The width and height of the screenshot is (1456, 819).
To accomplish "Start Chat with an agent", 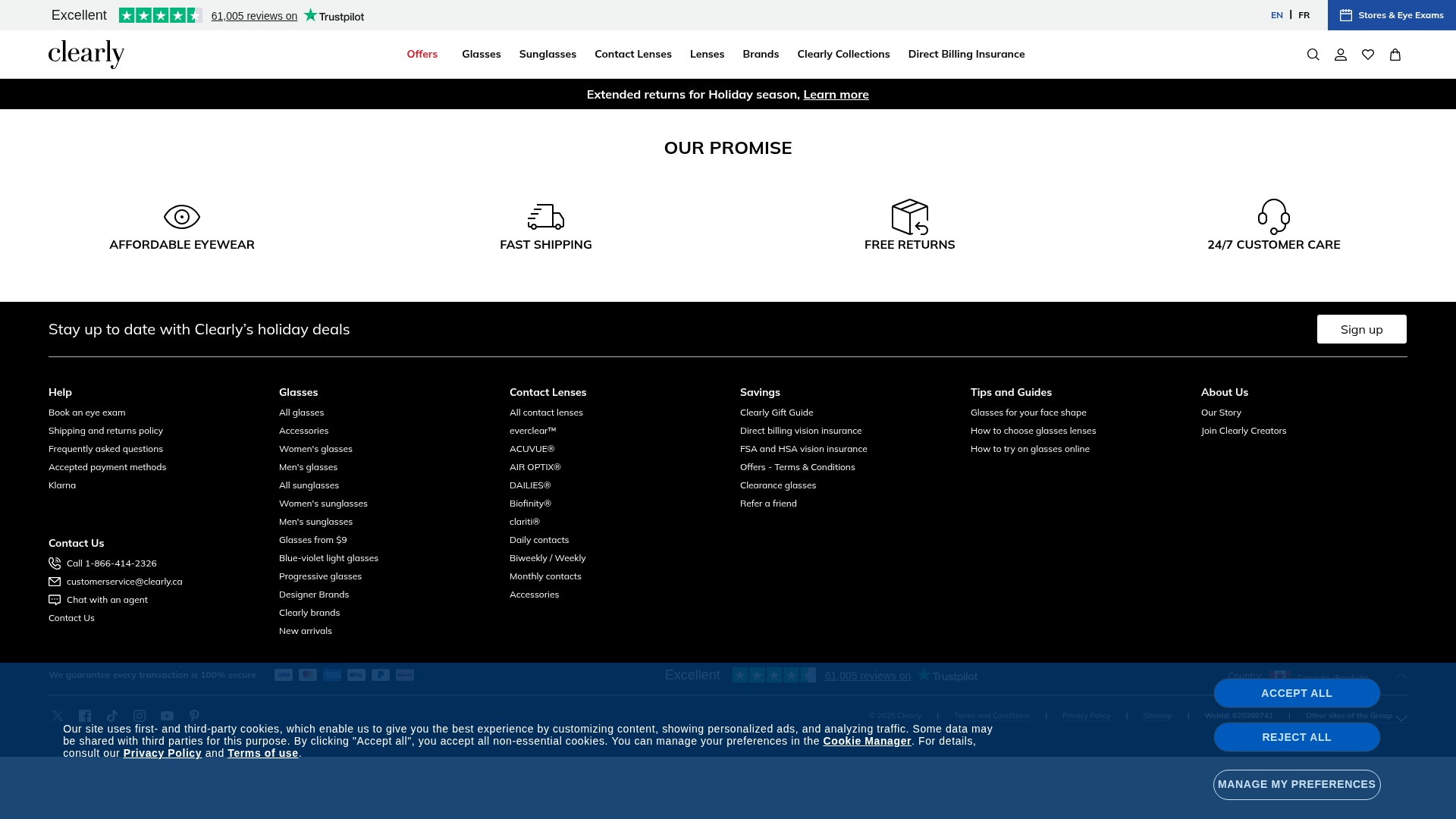I will click(x=107, y=600).
